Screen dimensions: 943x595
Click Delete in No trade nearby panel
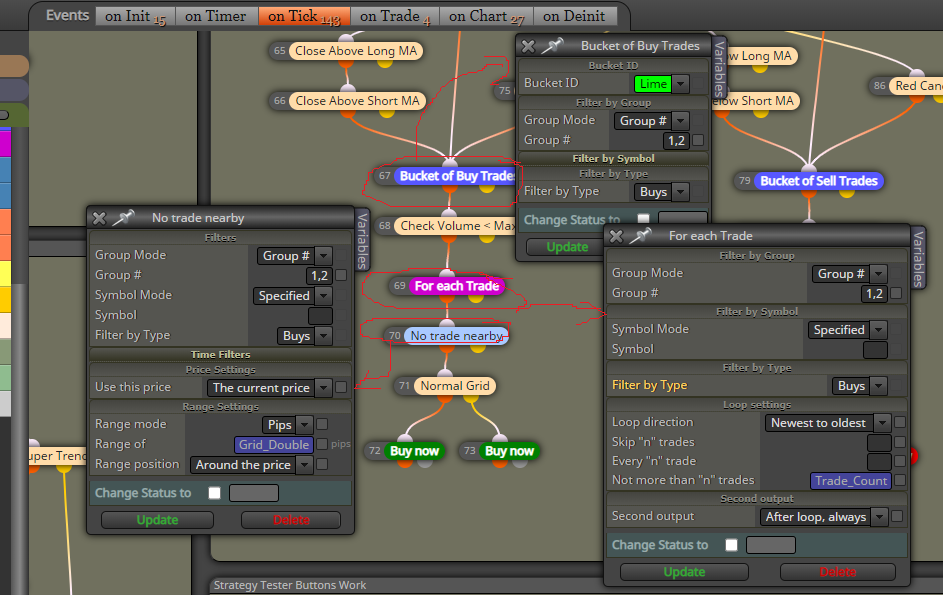(x=291, y=520)
